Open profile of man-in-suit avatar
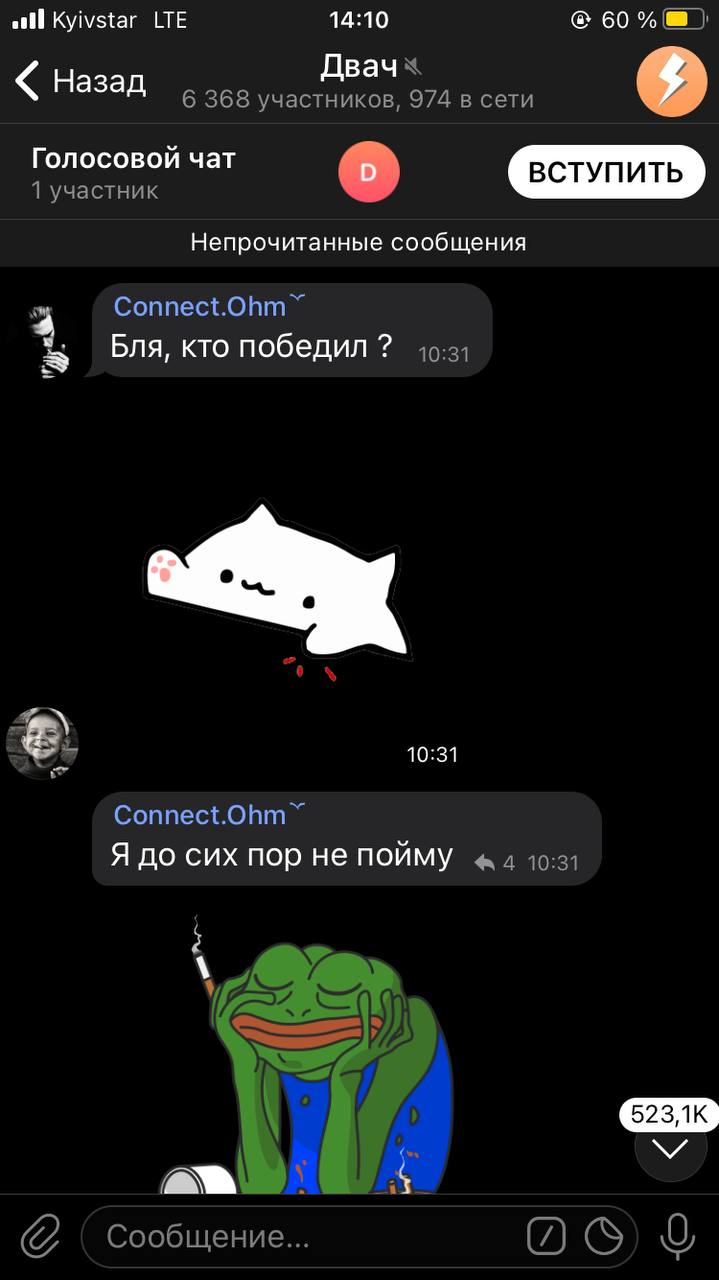 tap(43, 341)
